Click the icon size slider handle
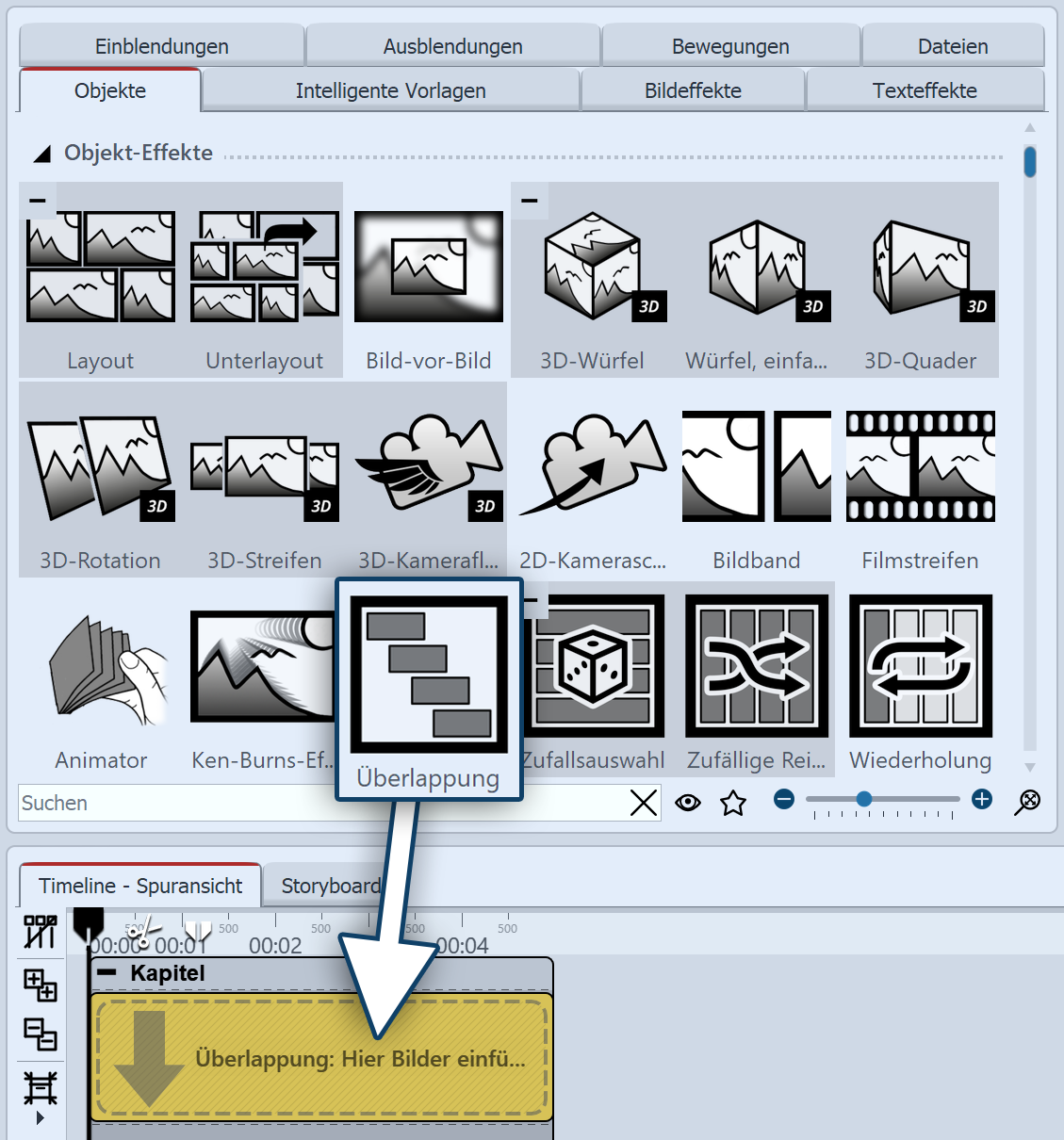 coord(863,799)
